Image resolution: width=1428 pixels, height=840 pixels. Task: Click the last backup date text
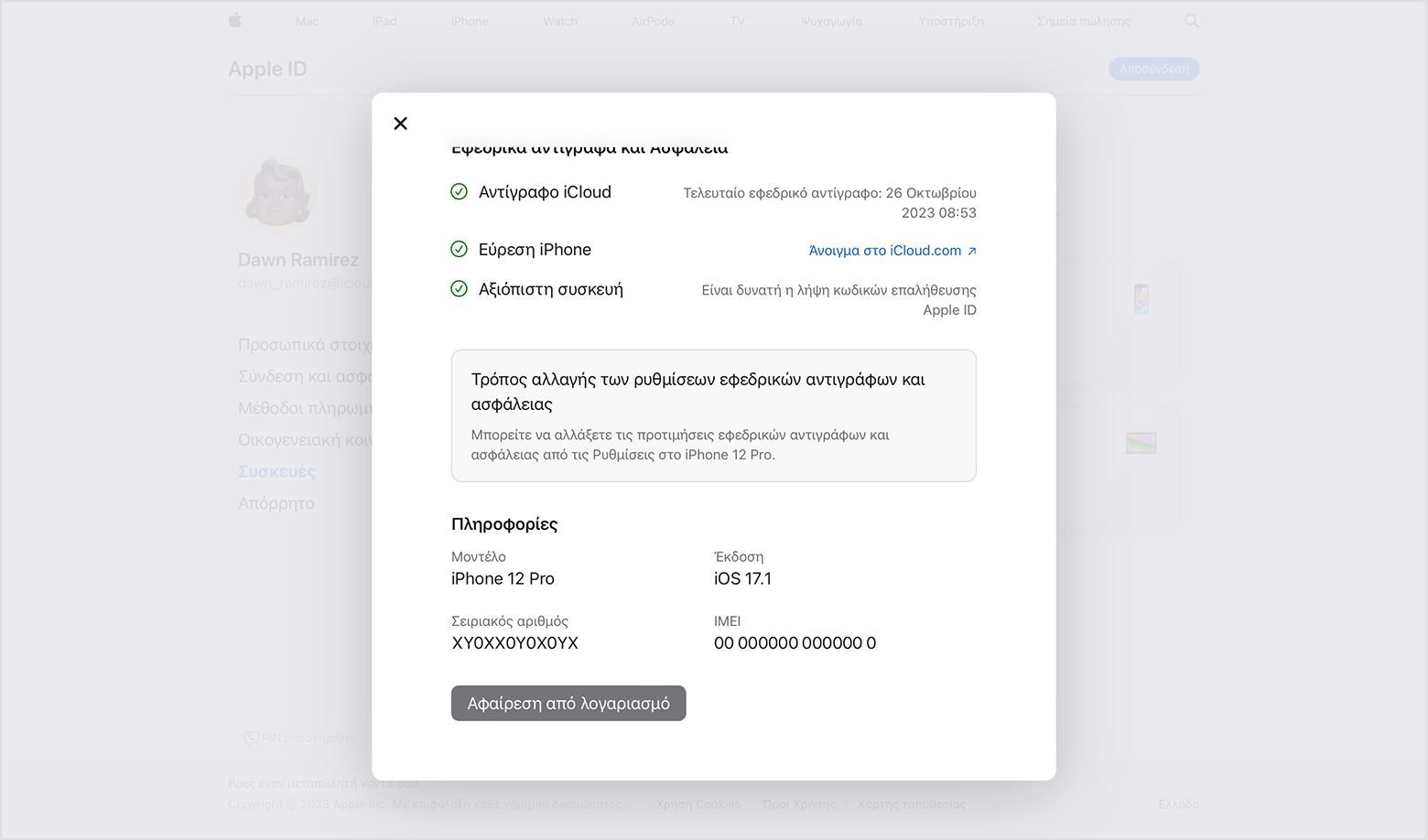click(x=829, y=203)
